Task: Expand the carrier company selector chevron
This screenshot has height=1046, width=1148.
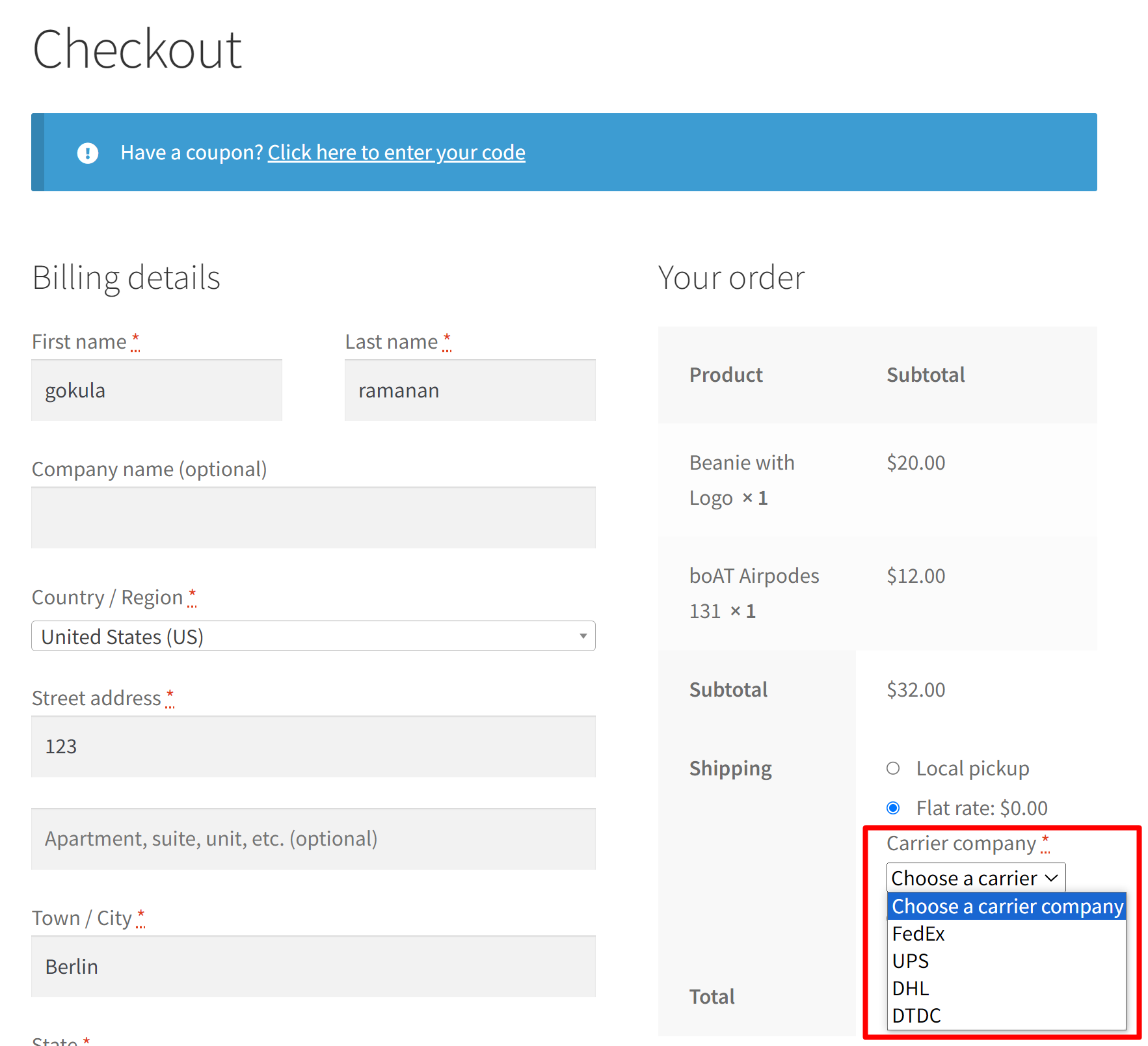Action: tap(1050, 878)
